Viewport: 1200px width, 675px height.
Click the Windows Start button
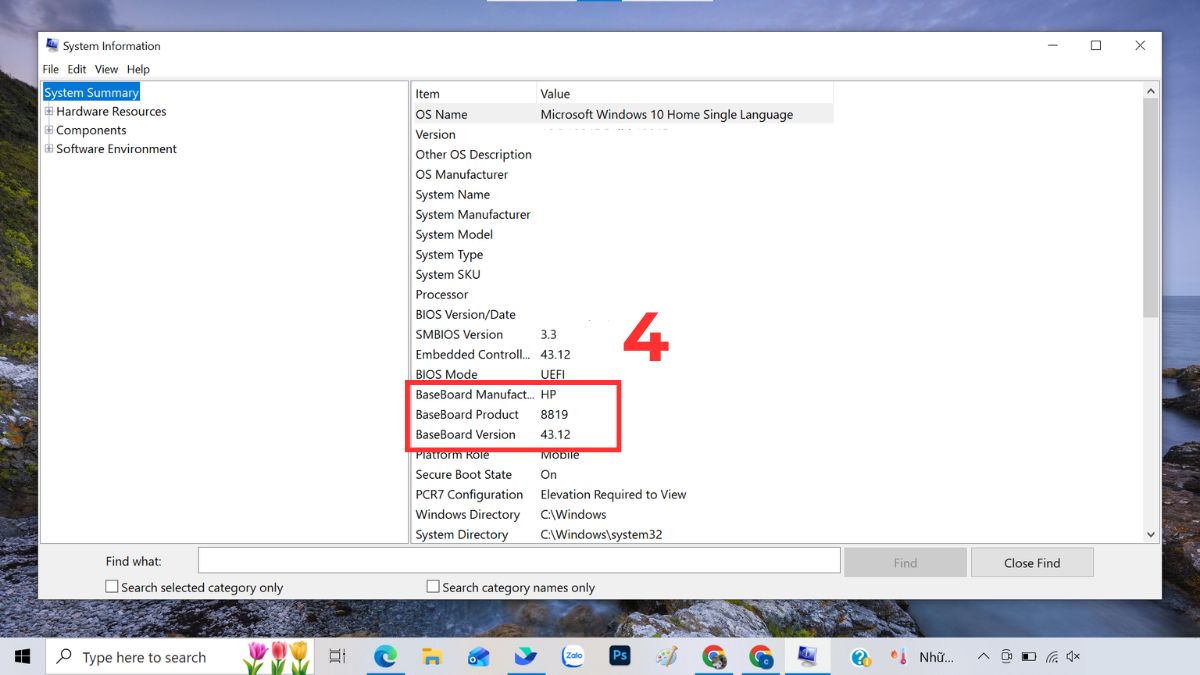pyautogui.click(x=22, y=657)
